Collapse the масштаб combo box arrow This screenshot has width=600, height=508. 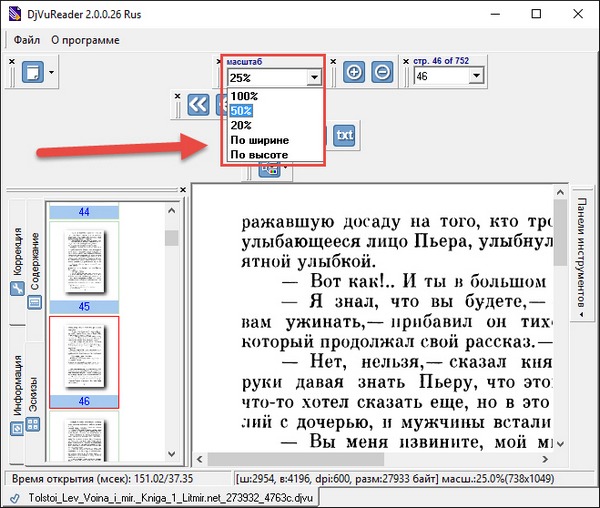(x=314, y=78)
